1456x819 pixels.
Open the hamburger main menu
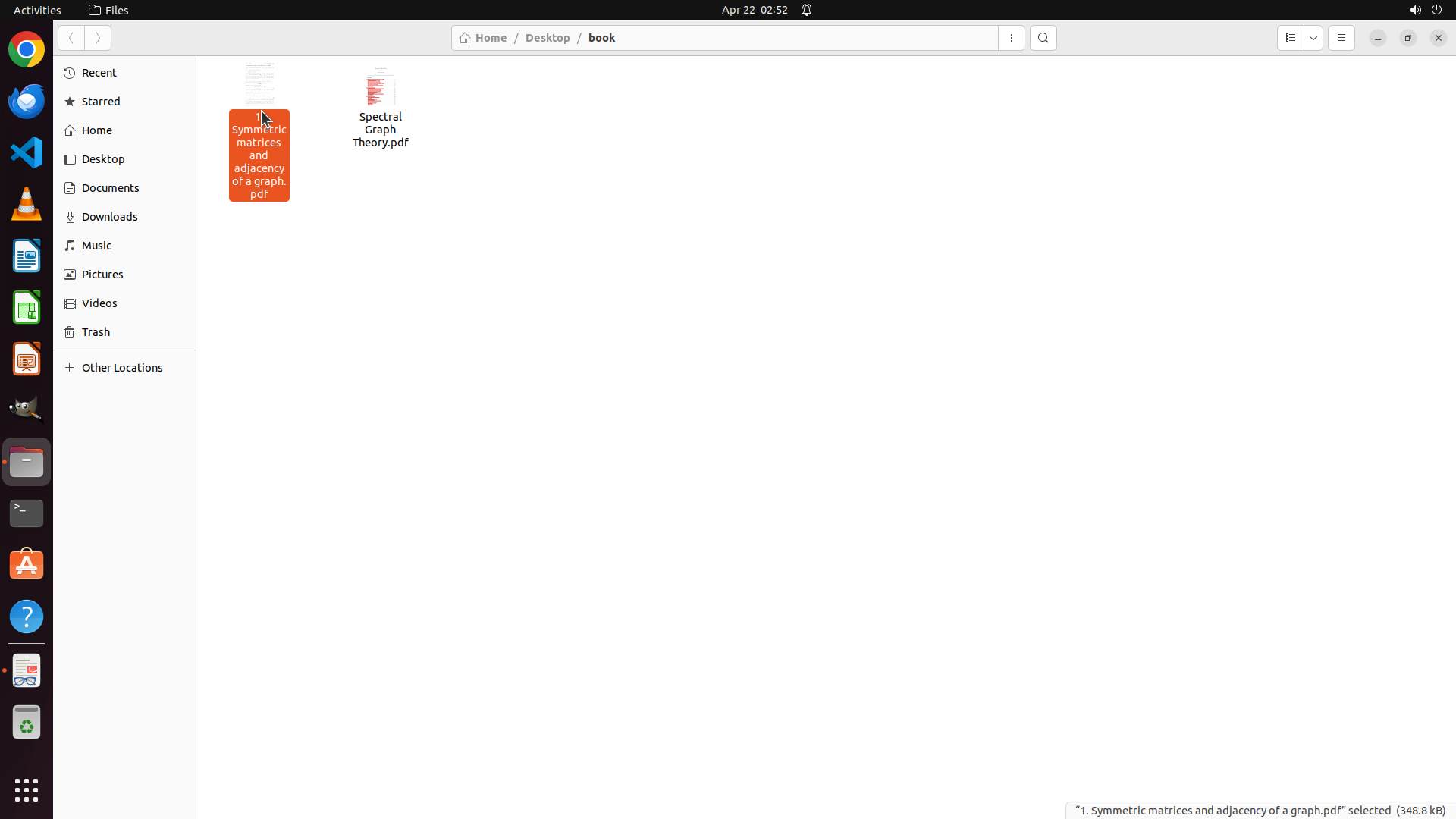tap(1341, 38)
